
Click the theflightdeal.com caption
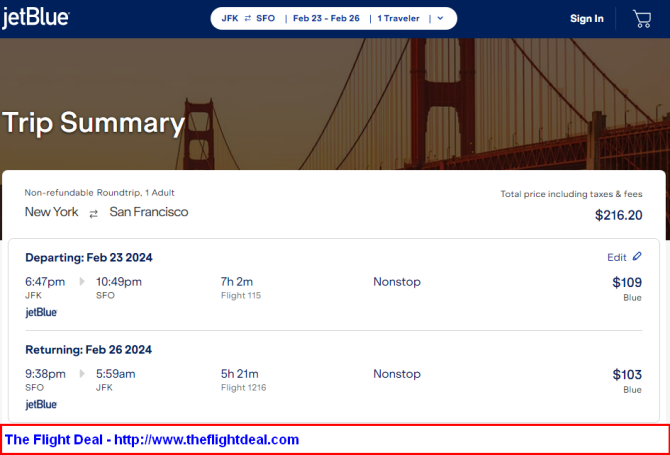[152, 440]
